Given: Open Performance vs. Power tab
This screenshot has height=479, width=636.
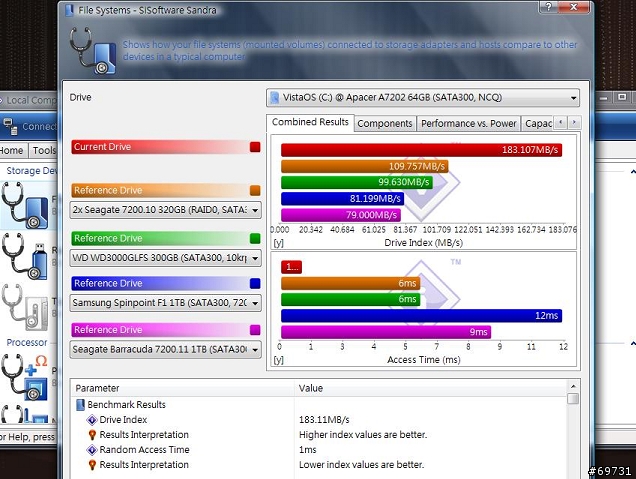Looking at the screenshot, I should click(x=468, y=123).
